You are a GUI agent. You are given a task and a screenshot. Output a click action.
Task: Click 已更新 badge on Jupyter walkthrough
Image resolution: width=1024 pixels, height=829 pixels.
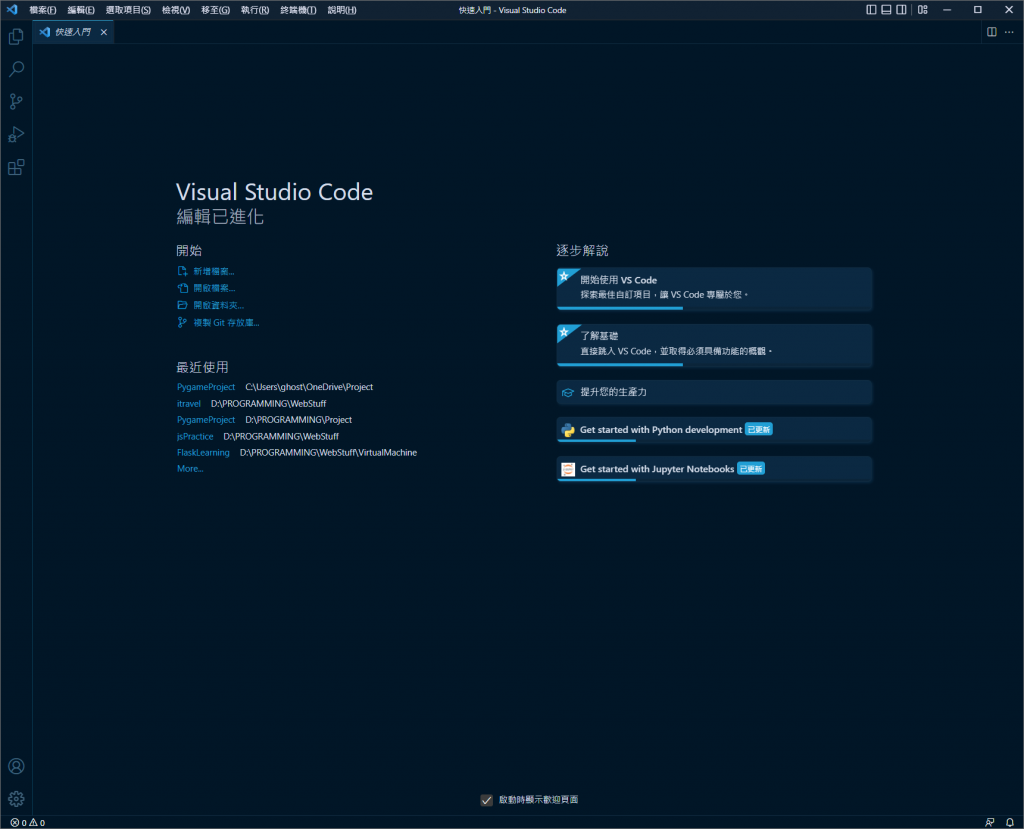[751, 468]
